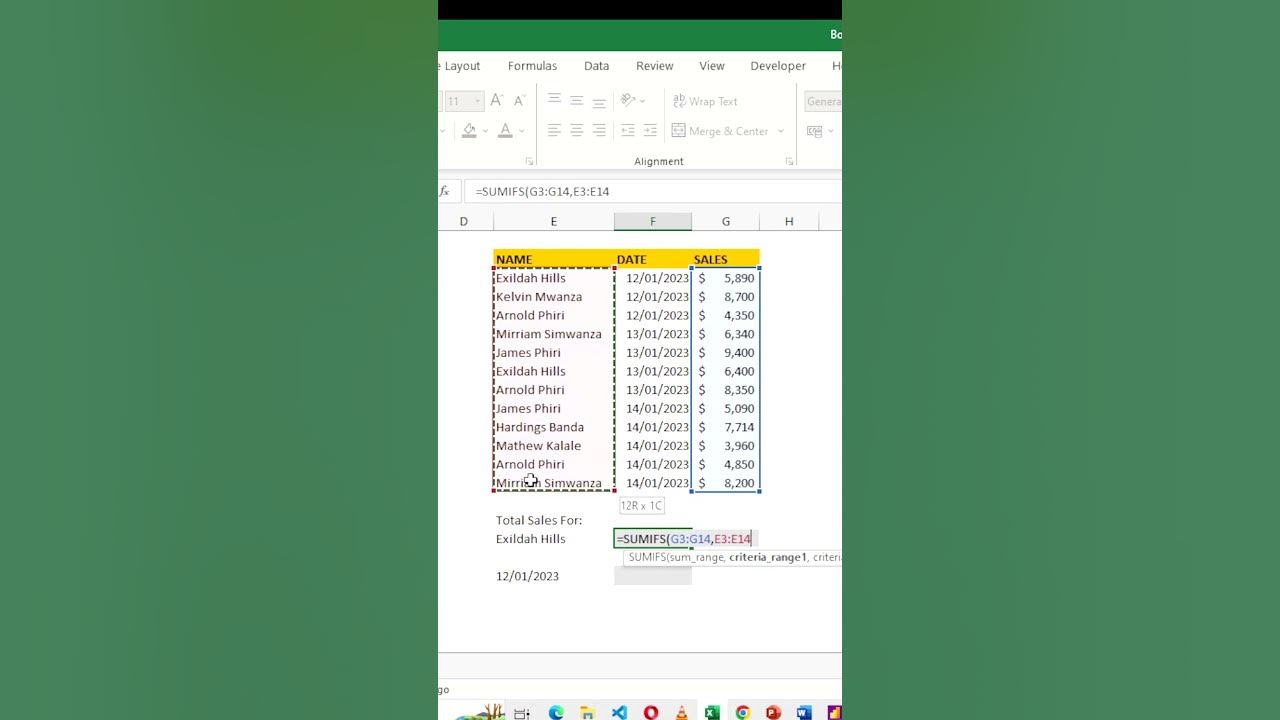Select column H header

coord(789,221)
